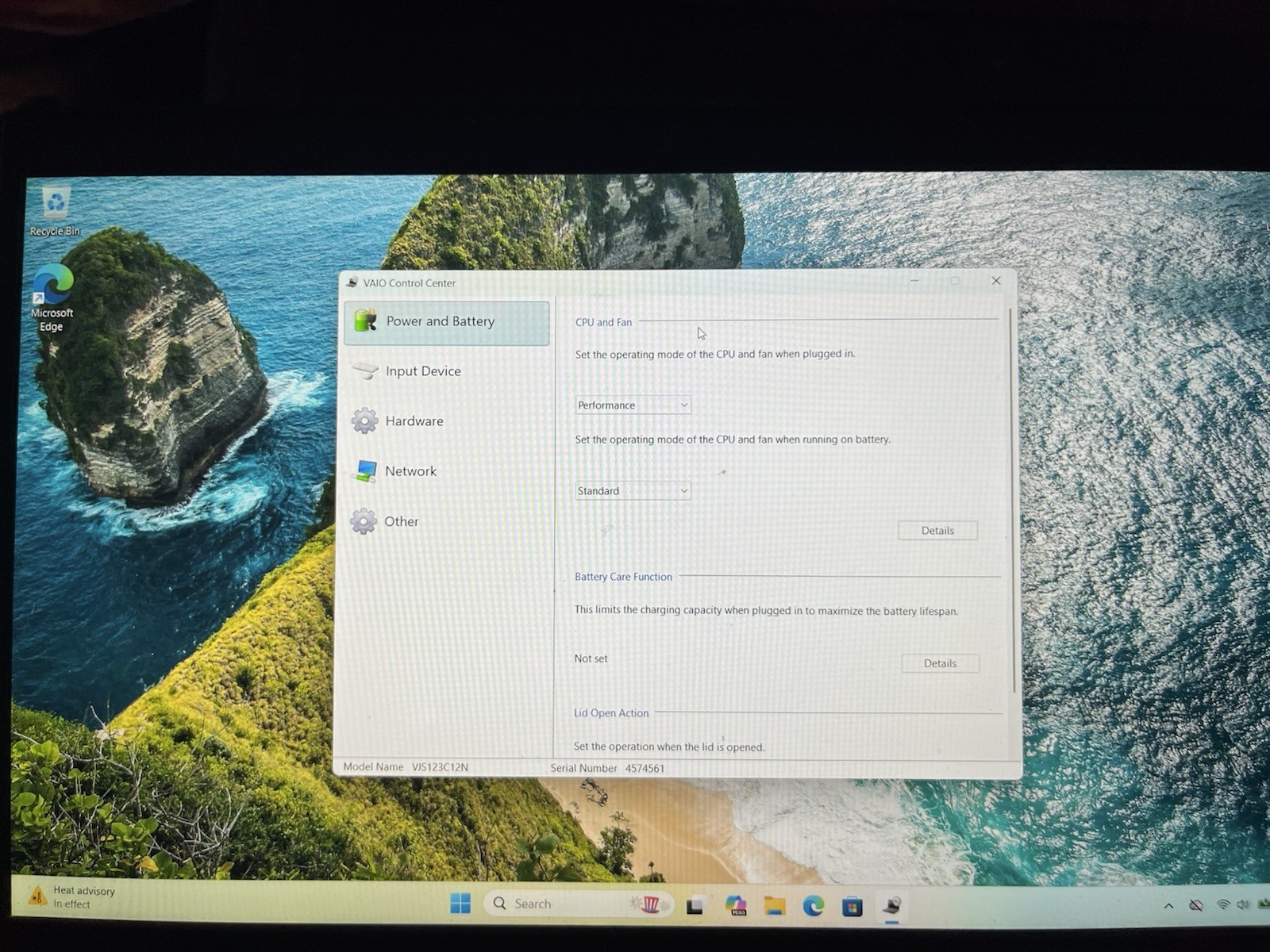Viewport: 1270px width, 952px height.
Task: Launch Microsoft 365 Copilot from taskbar
Action: (736, 905)
